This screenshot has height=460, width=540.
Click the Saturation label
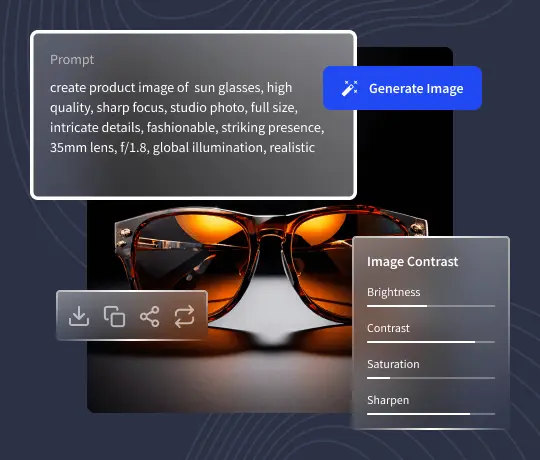393,364
